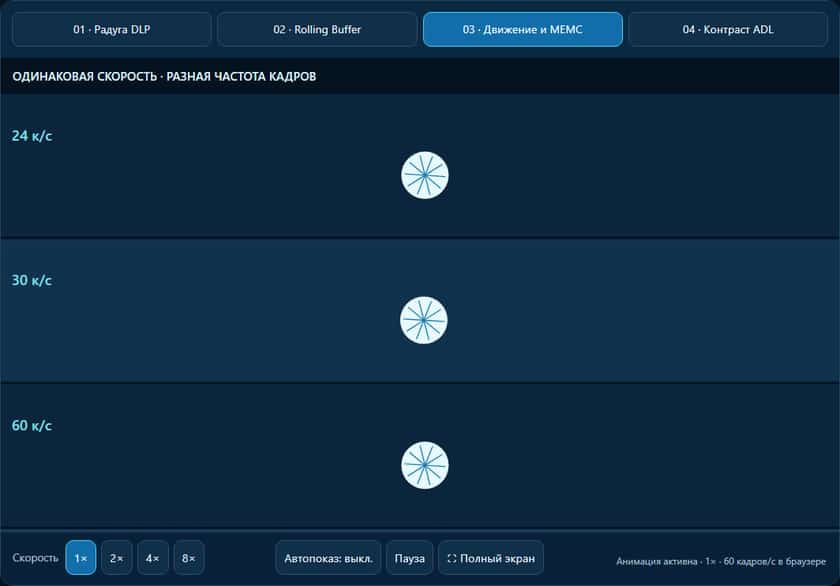Click the 24 к/с label
This screenshot has width=840, height=586.
[x=32, y=136]
